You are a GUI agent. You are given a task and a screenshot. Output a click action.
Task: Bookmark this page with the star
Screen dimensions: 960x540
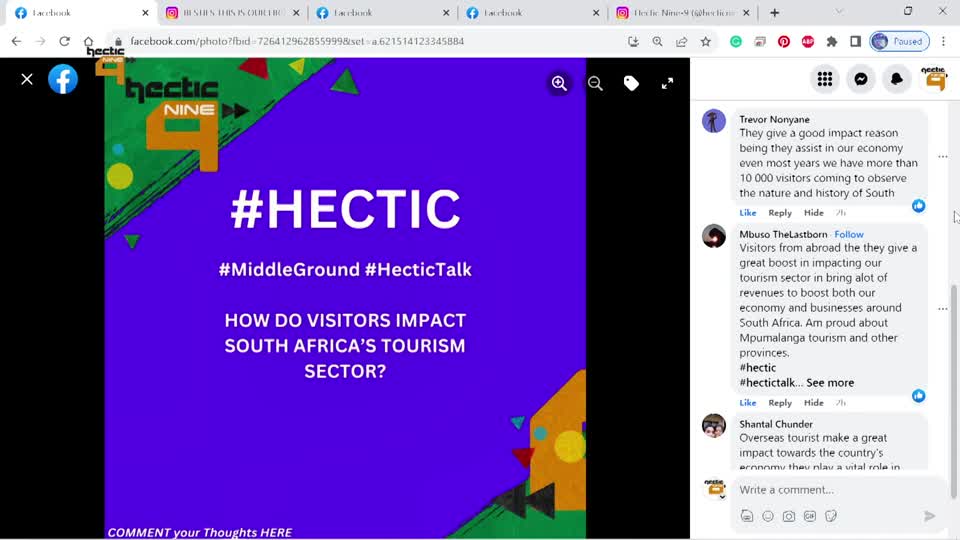pos(706,42)
